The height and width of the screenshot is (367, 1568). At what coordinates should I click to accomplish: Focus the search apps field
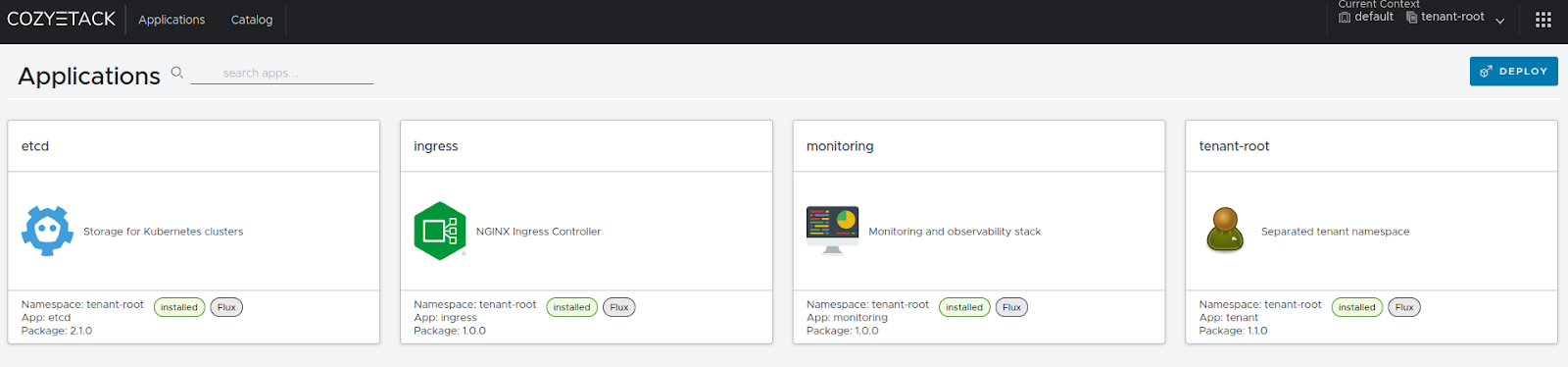point(282,73)
